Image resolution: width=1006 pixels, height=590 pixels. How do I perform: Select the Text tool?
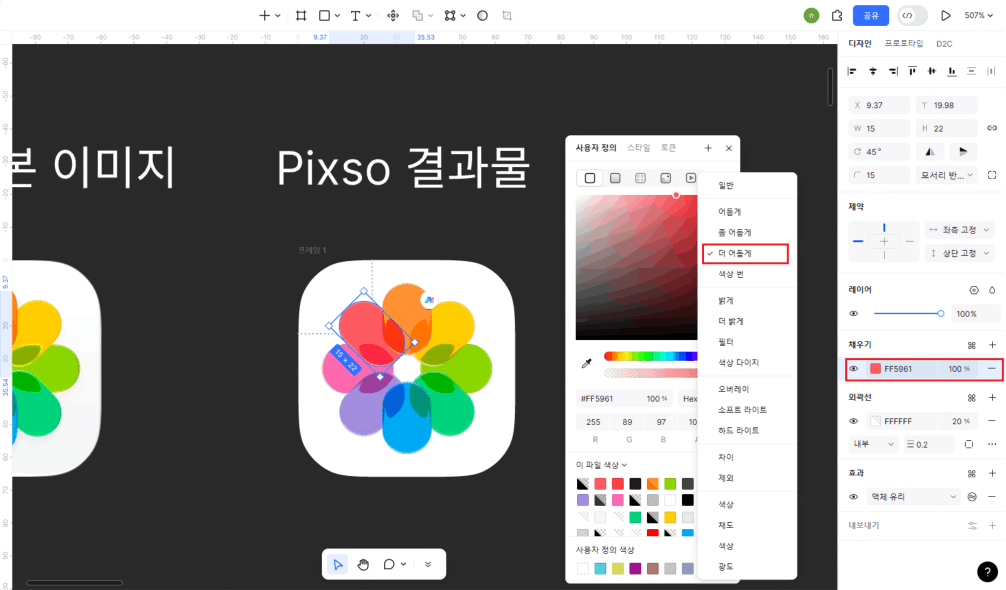pos(355,15)
